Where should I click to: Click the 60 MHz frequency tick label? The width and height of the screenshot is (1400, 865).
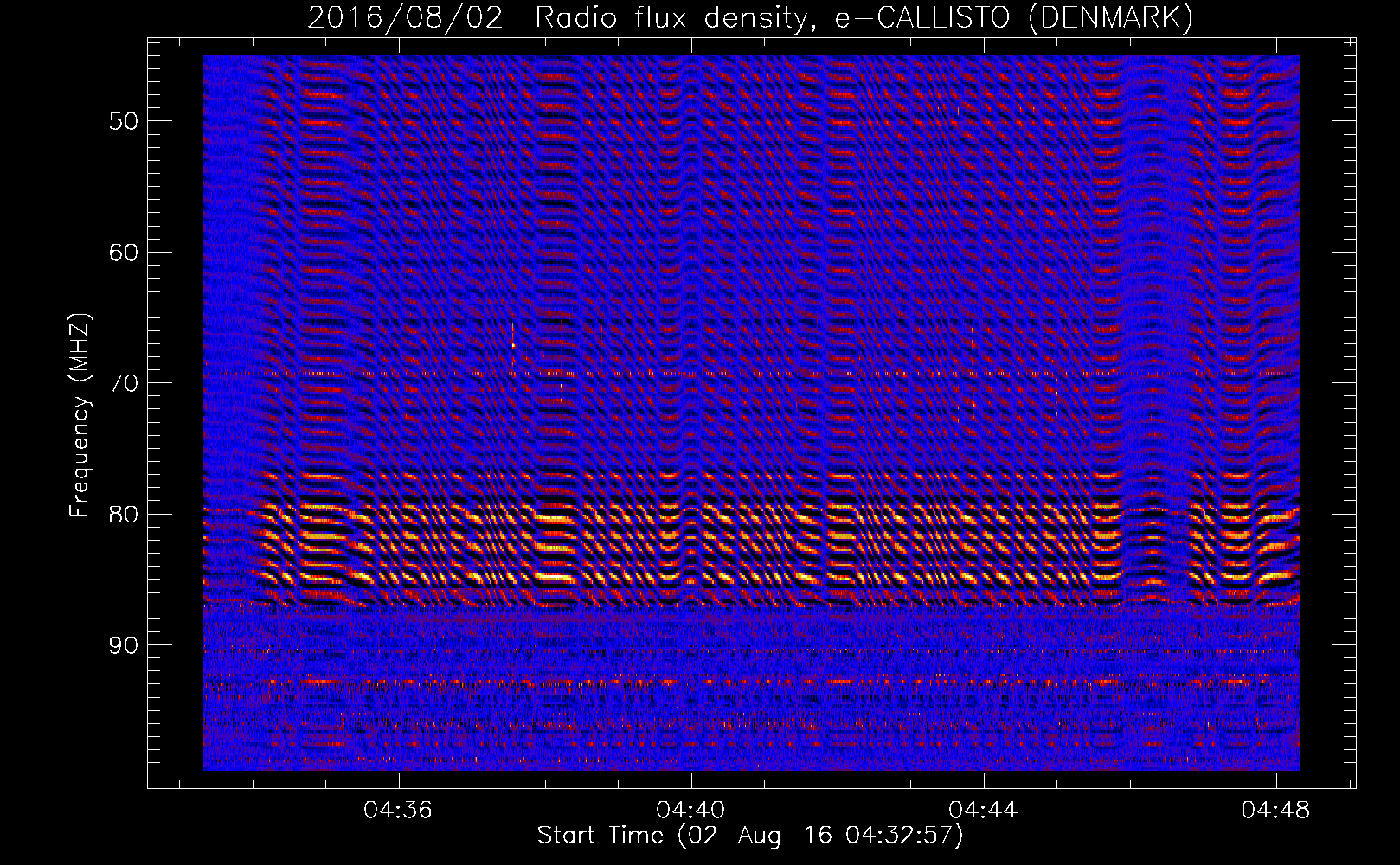click(124, 253)
